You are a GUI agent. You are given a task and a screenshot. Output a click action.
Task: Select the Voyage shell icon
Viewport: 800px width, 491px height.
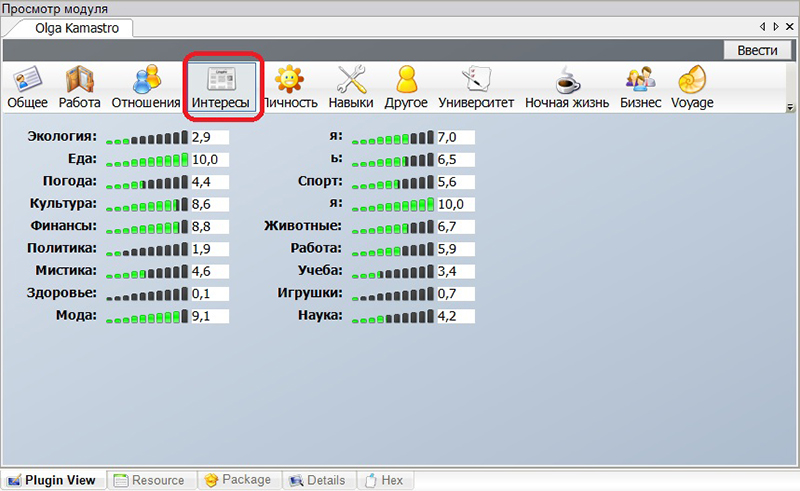click(x=691, y=87)
